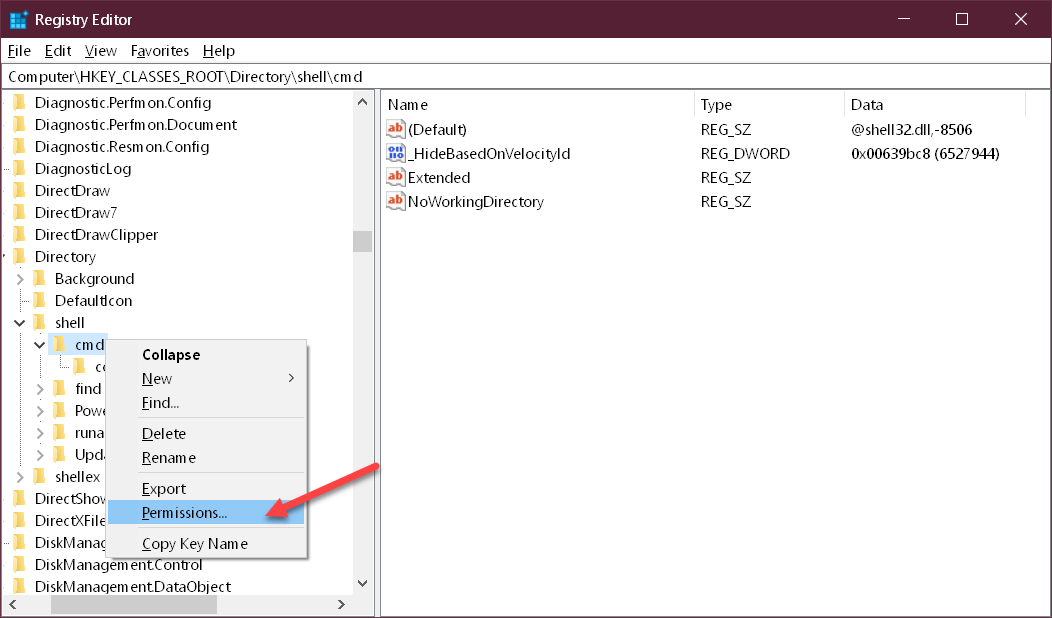Click the tree vertical scrollbar up arrow

point(362,102)
